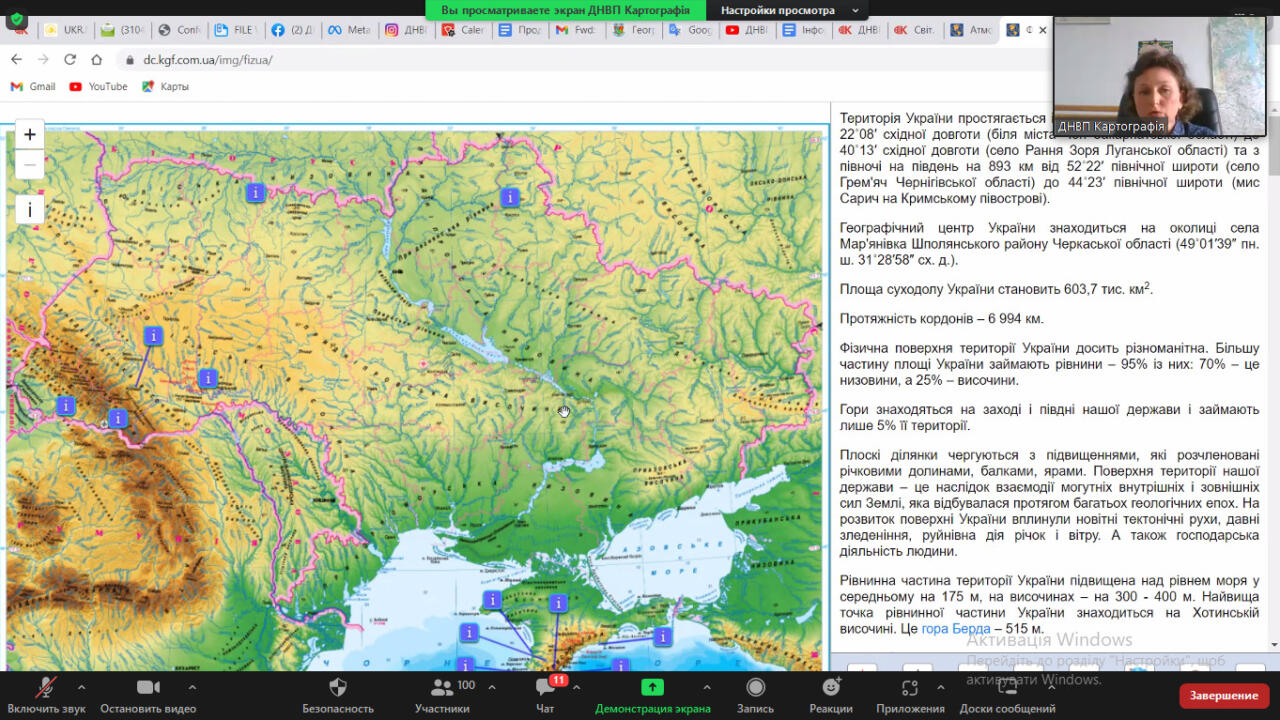Switch to the UKR browser tab

[66, 30]
